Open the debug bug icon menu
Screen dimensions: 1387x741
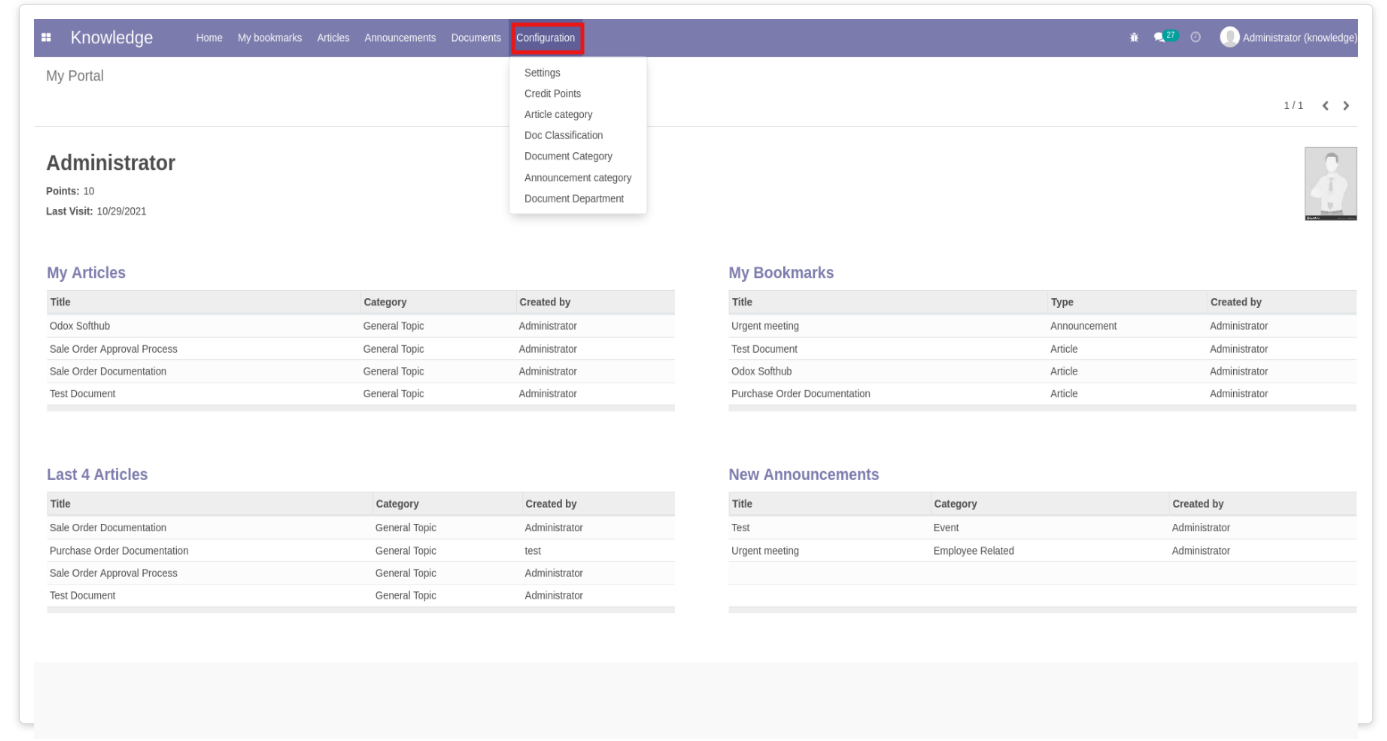[x=1134, y=38]
